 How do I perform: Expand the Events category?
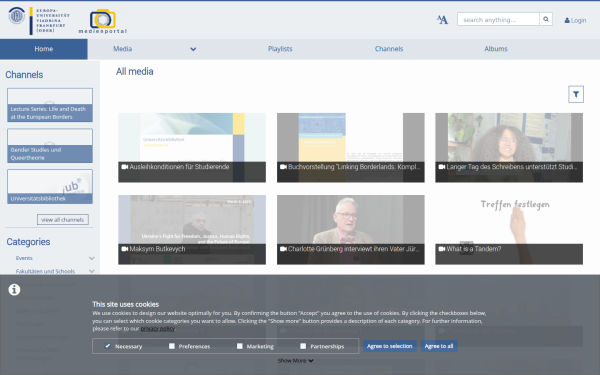[91, 258]
